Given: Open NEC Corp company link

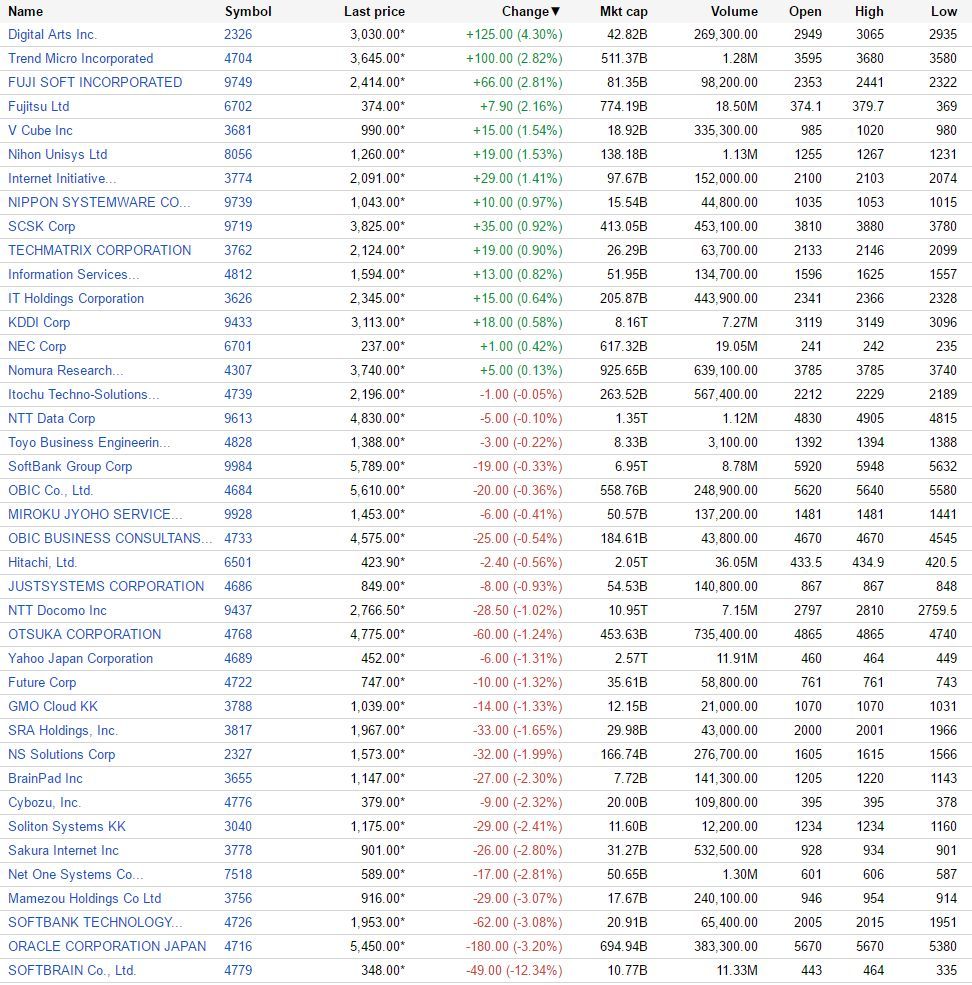Looking at the screenshot, I should pyautogui.click(x=36, y=346).
